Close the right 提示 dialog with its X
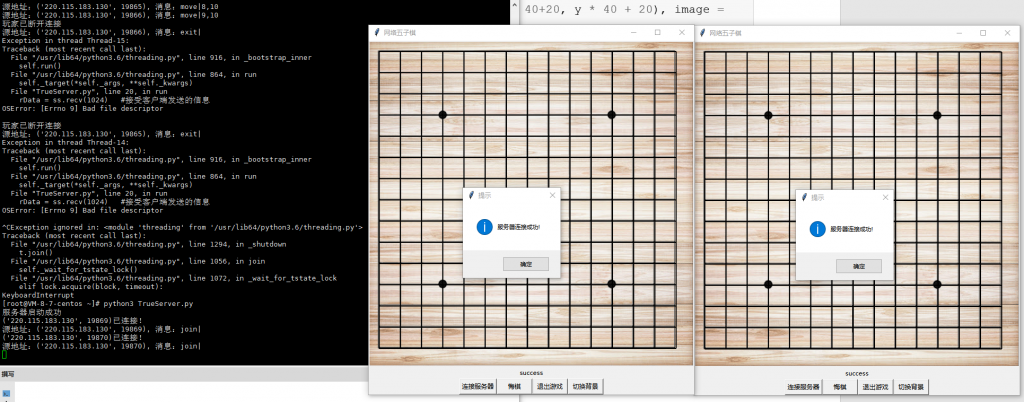Screen dimensions: 1024x402 click(885, 197)
